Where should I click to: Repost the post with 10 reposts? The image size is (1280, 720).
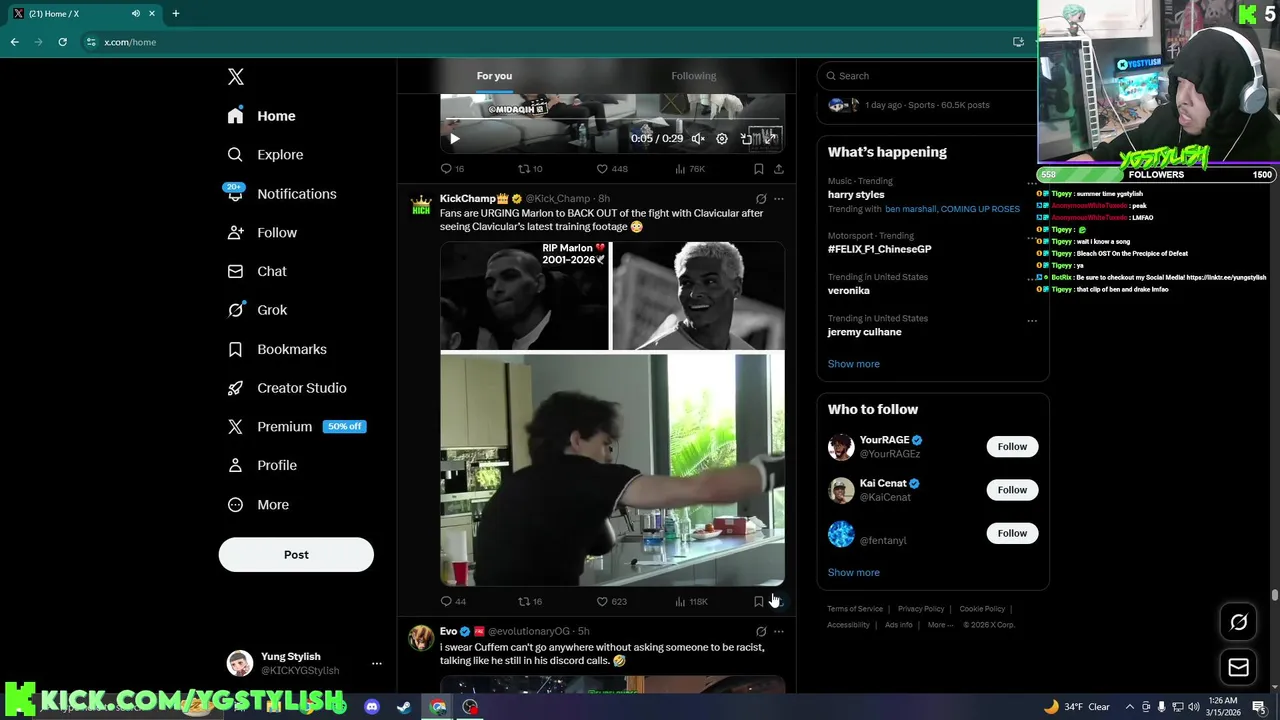tap(530, 169)
